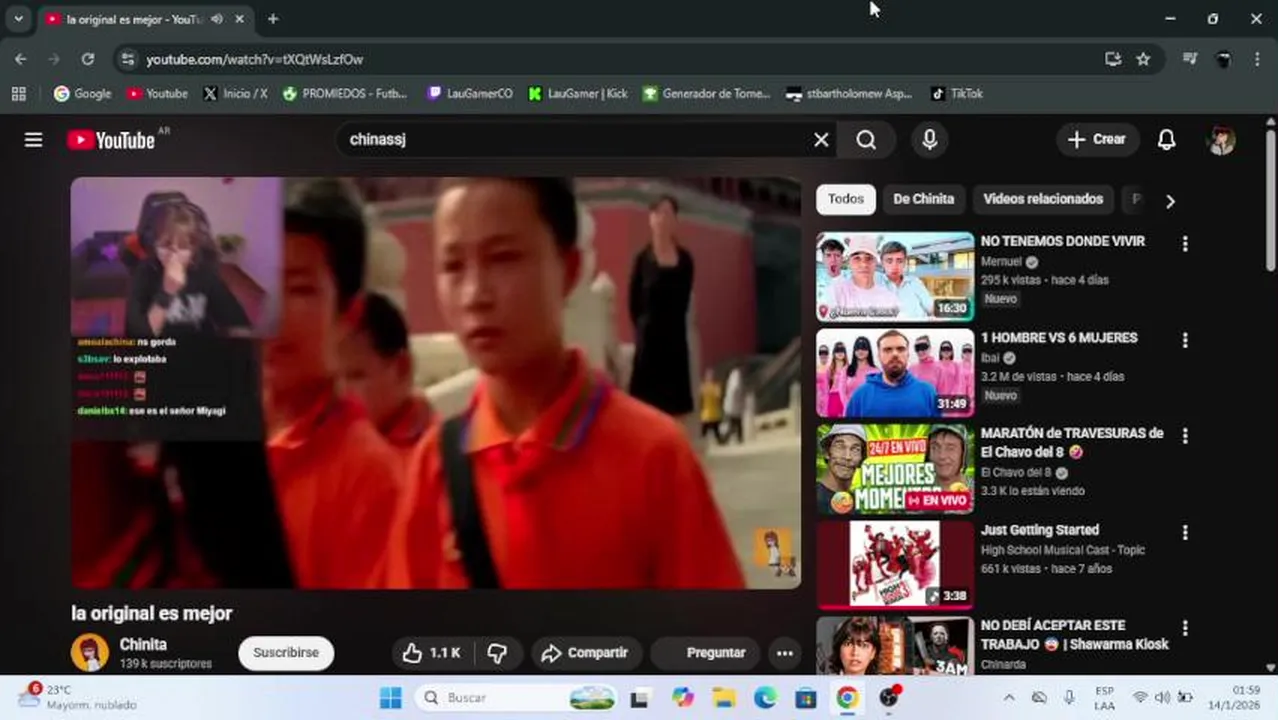Open the YouTube hamburger guide menu
The height and width of the screenshot is (720, 1278).
point(33,140)
